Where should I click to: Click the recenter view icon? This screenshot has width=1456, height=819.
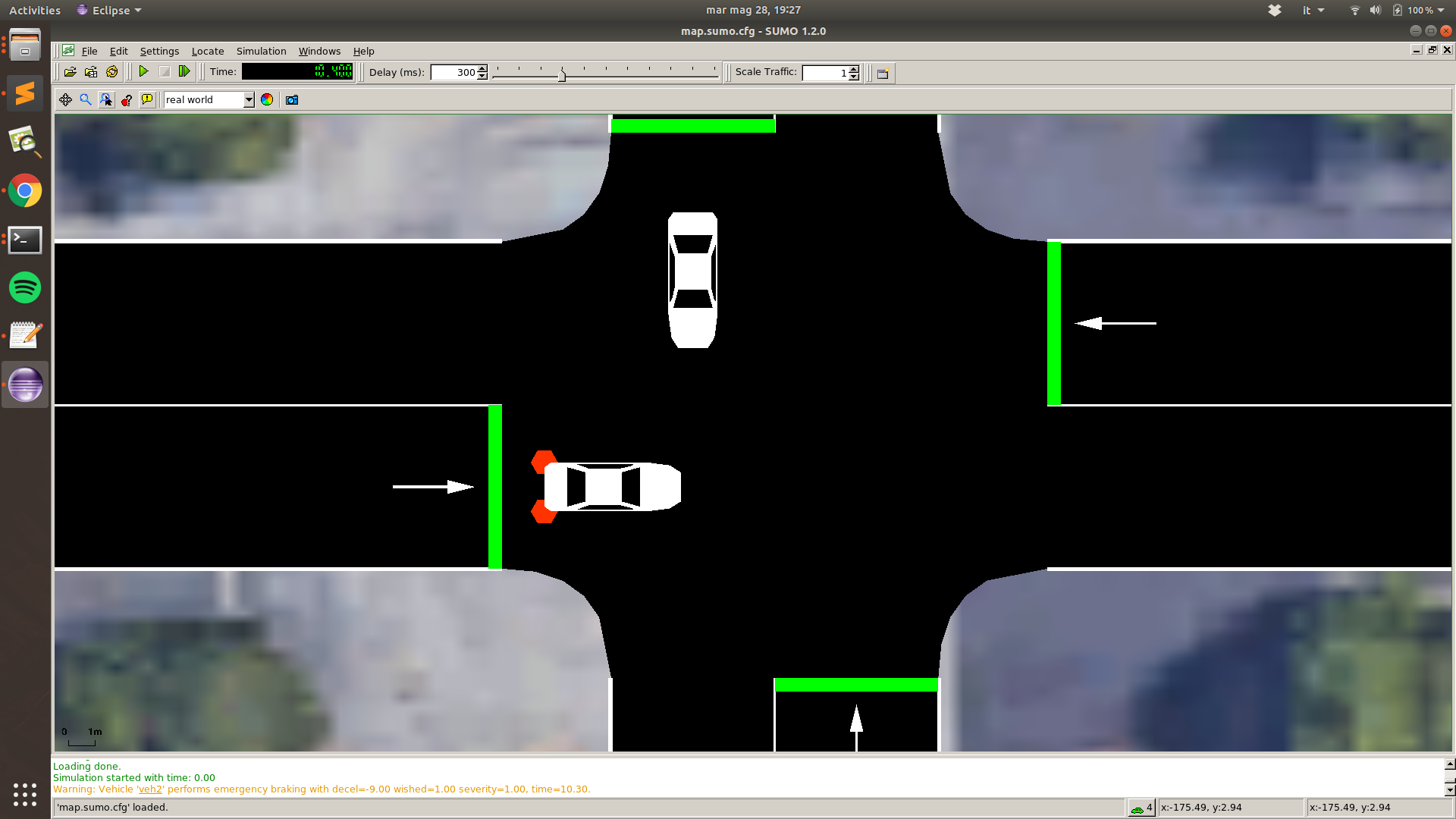pos(66,100)
